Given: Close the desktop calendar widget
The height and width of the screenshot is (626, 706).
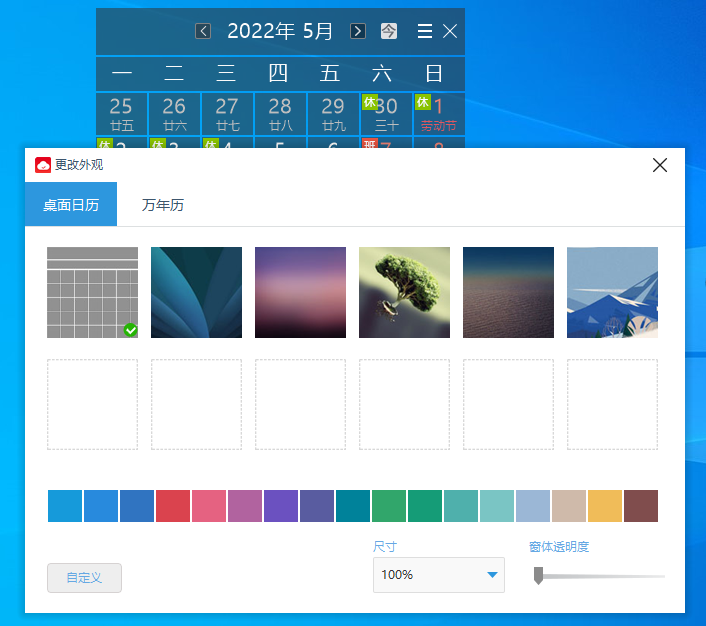Looking at the screenshot, I should tap(450, 31).
